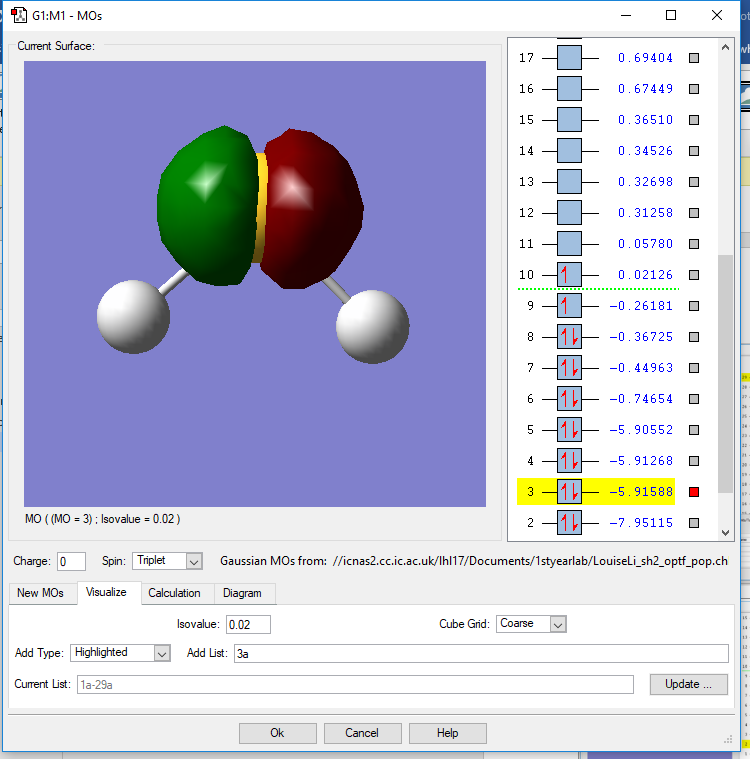
Task: Click the GaussView icon in title bar
Action: pos(18,15)
